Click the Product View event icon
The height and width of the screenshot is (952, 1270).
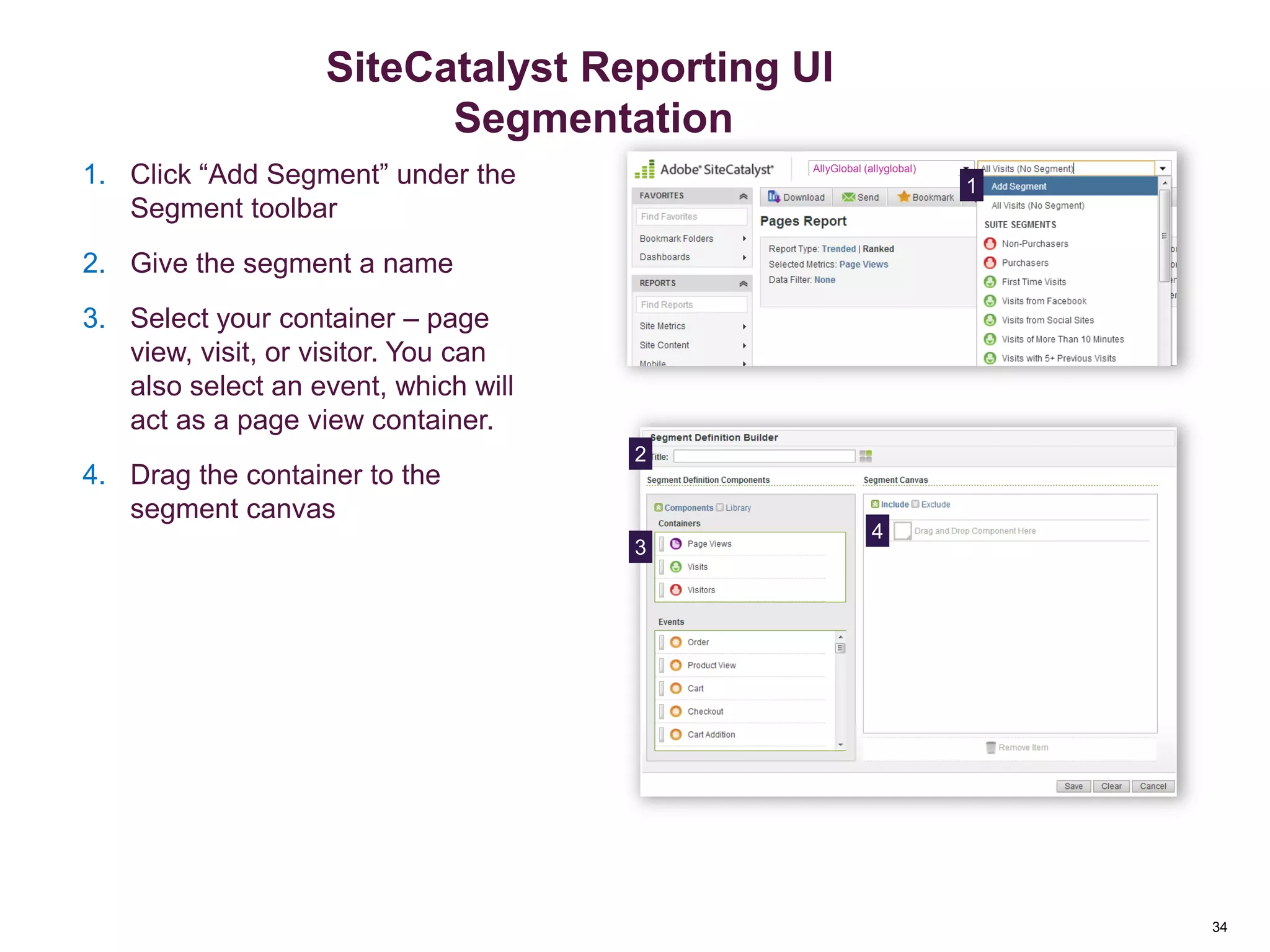click(x=676, y=665)
